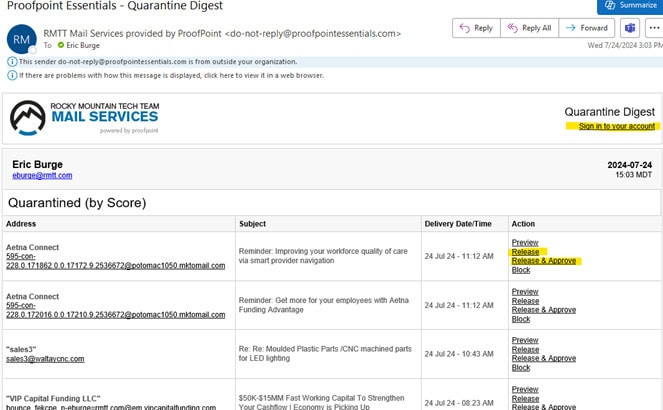The width and height of the screenshot is (663, 410).
Task: Click the second Aetna Connect address 228.0.172016
Action: click(x=115, y=310)
